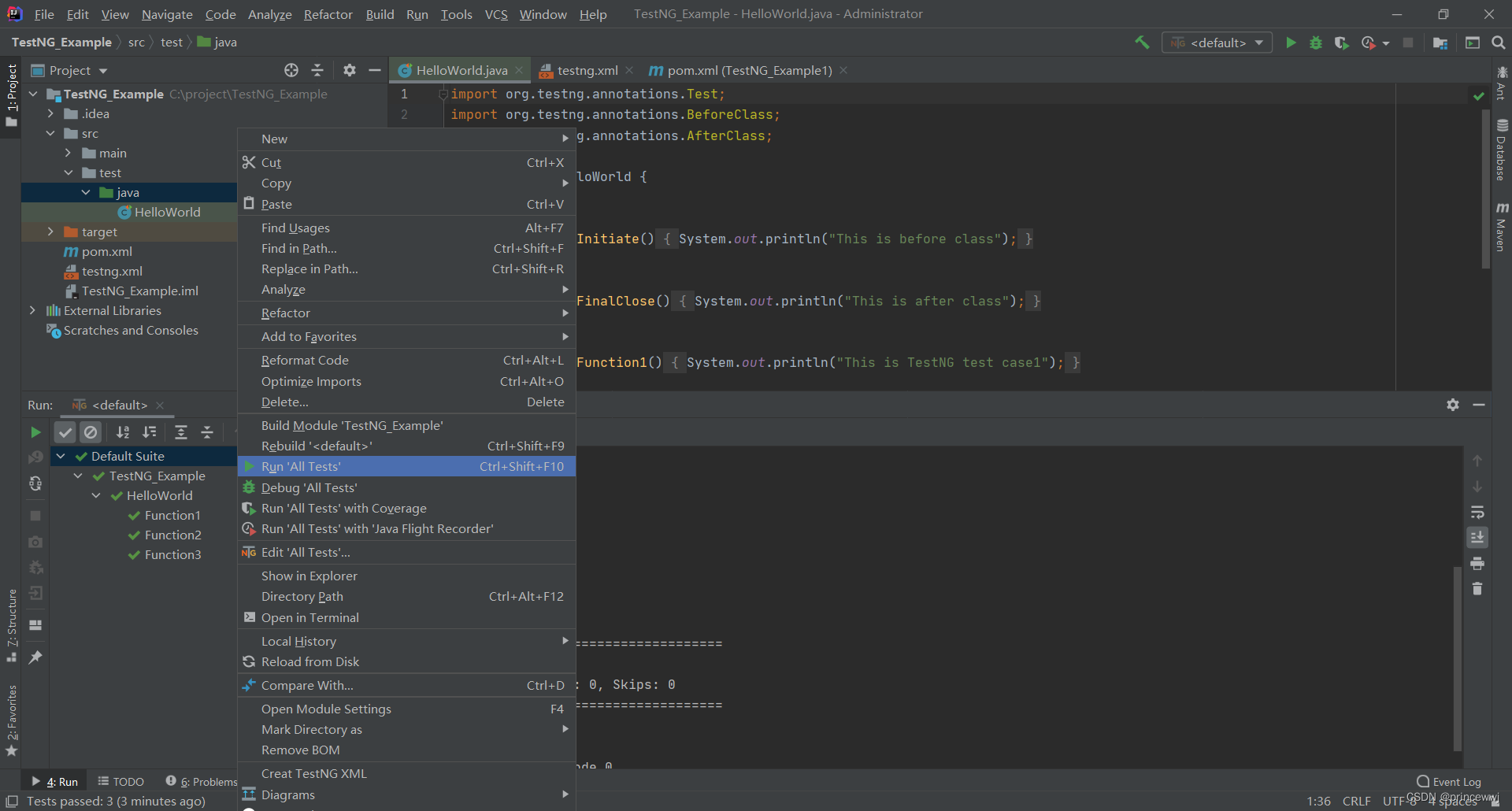Image resolution: width=1512 pixels, height=811 pixels.
Task: Click the console vertical scrollbar
Action: tap(1458, 657)
